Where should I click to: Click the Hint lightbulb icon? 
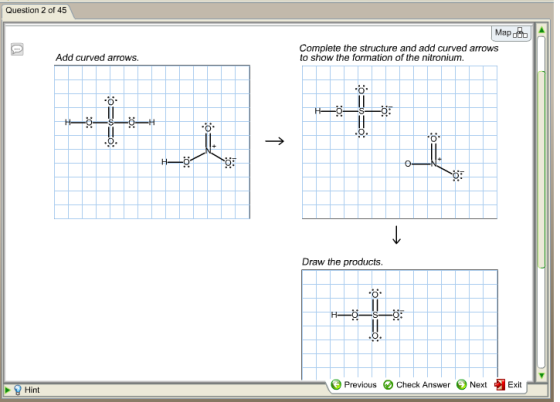(x=18, y=390)
